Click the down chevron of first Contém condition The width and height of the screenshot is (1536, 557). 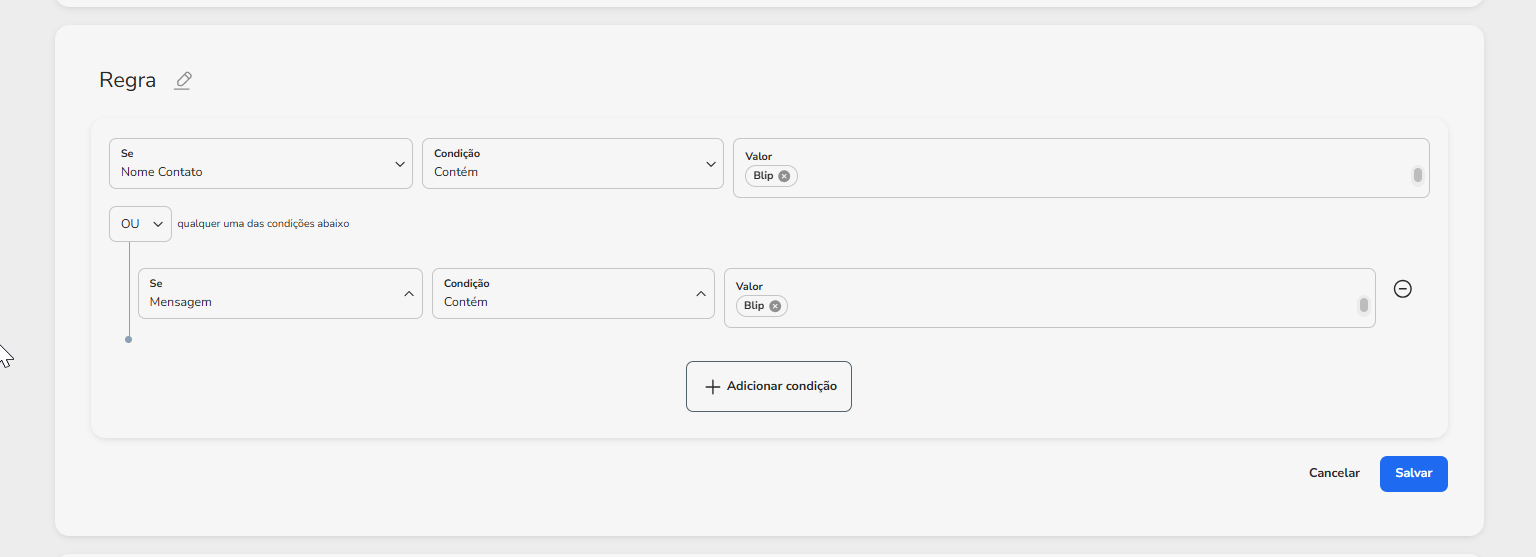pyautogui.click(x=711, y=164)
